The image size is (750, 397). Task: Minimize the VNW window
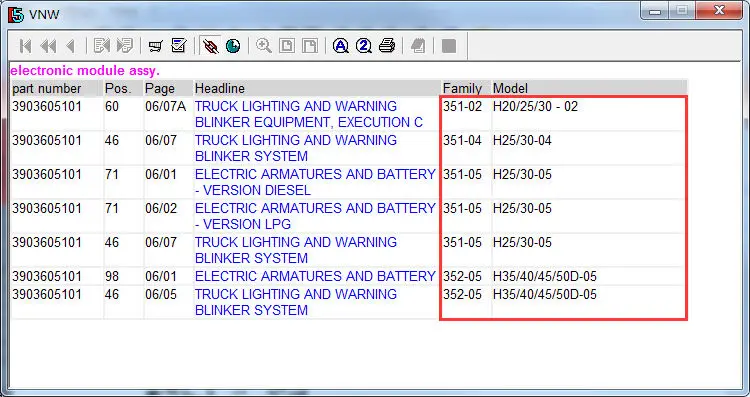[655, 11]
